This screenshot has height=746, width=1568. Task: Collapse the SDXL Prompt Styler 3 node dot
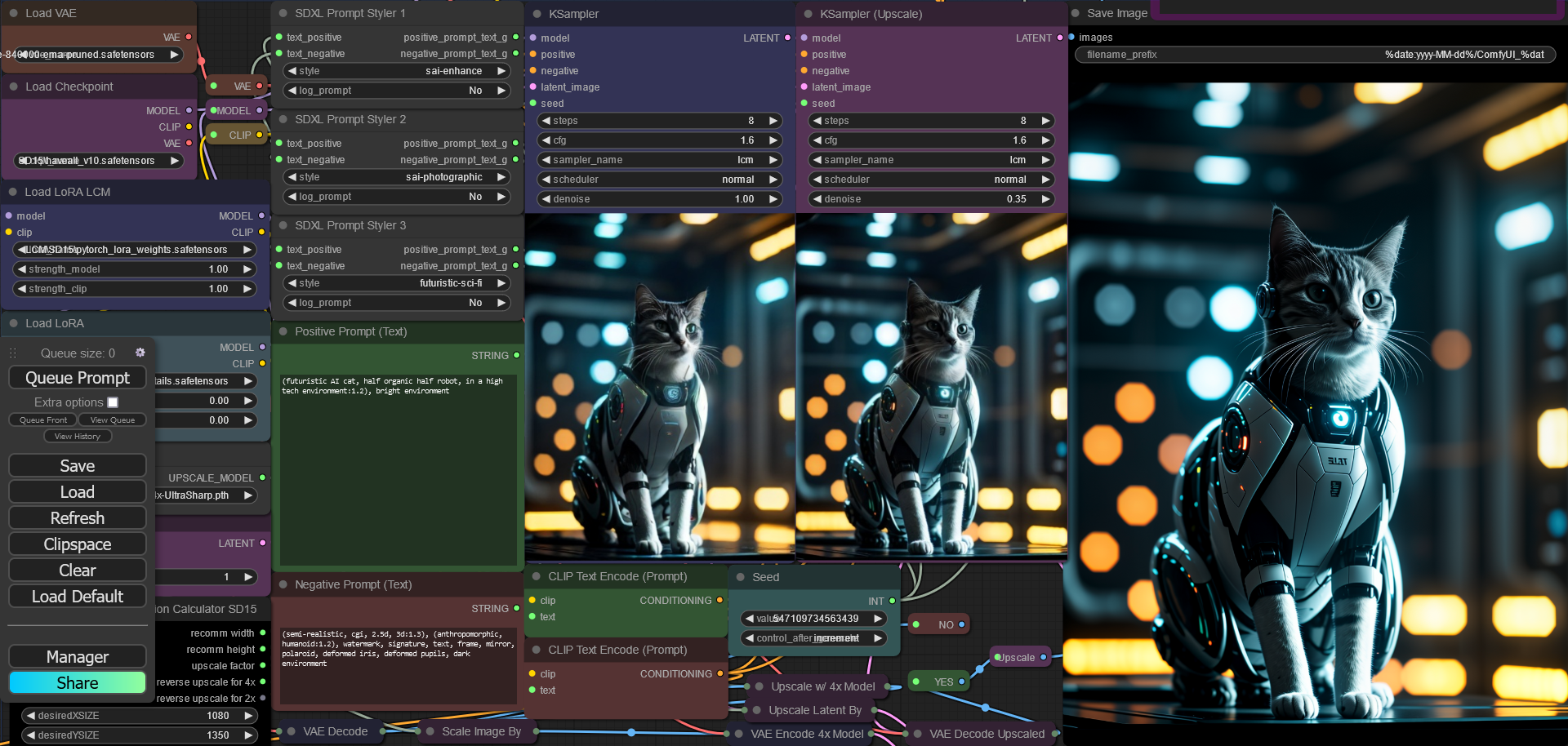tap(283, 225)
